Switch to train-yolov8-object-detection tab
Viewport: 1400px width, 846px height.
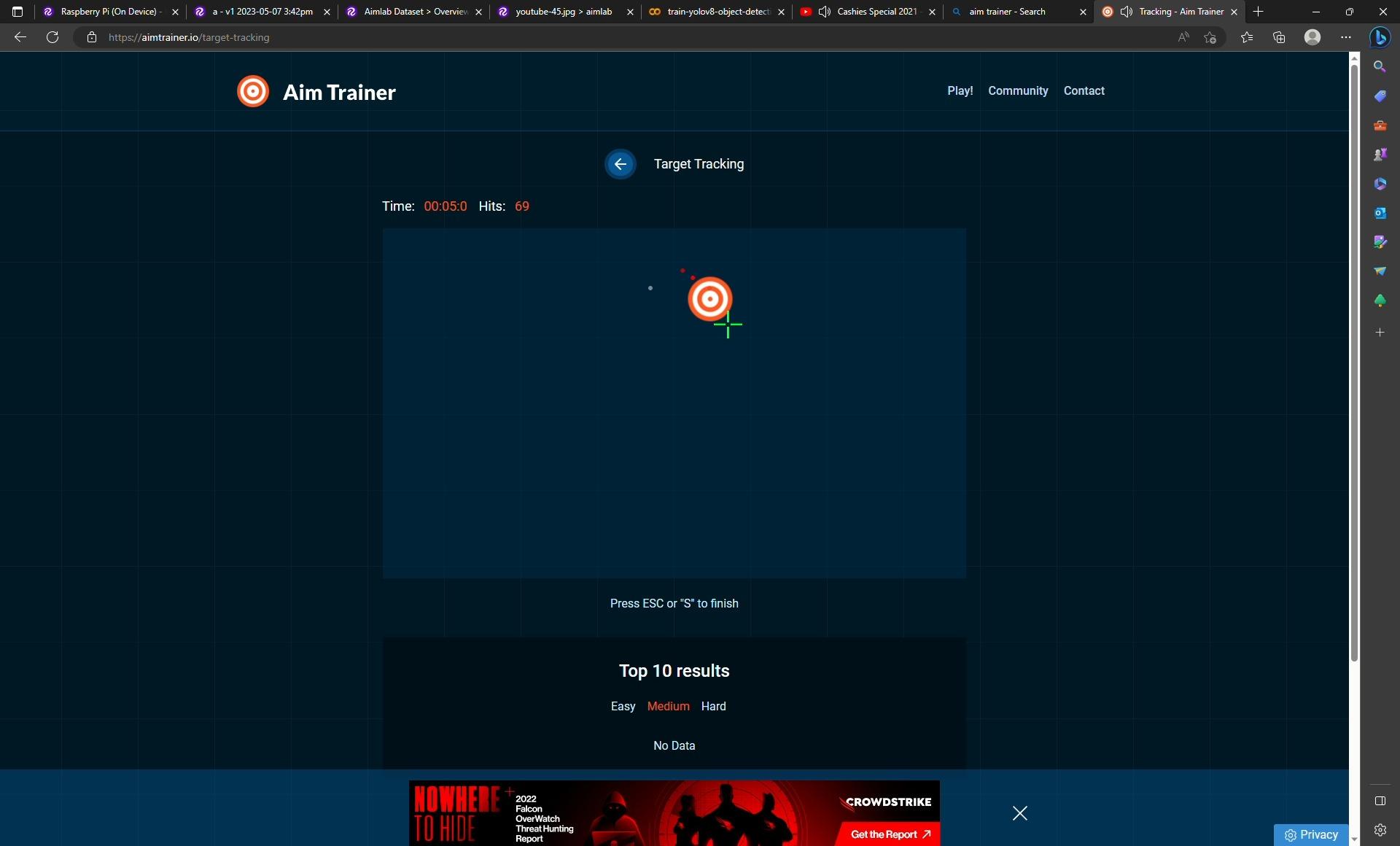pos(716,12)
